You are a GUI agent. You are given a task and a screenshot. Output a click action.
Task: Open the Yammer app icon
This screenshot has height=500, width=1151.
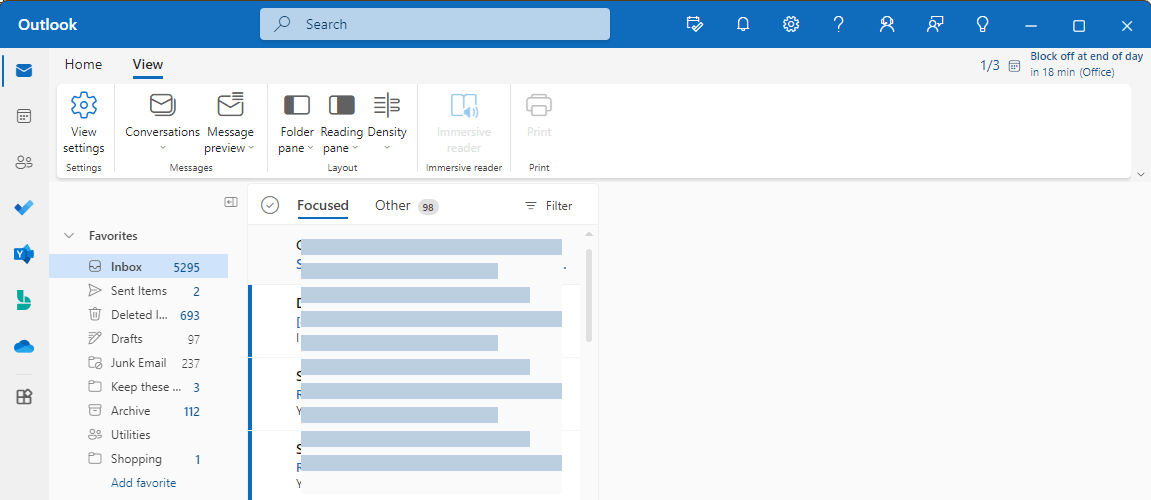24,254
